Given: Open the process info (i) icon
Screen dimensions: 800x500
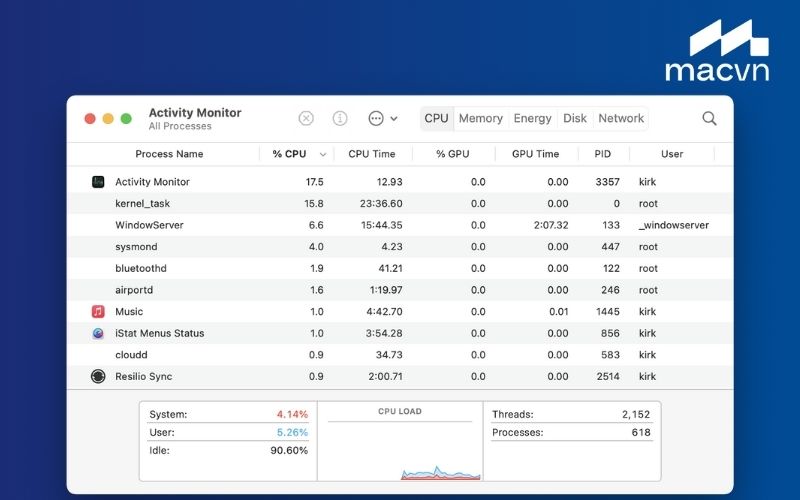Looking at the screenshot, I should (340, 118).
